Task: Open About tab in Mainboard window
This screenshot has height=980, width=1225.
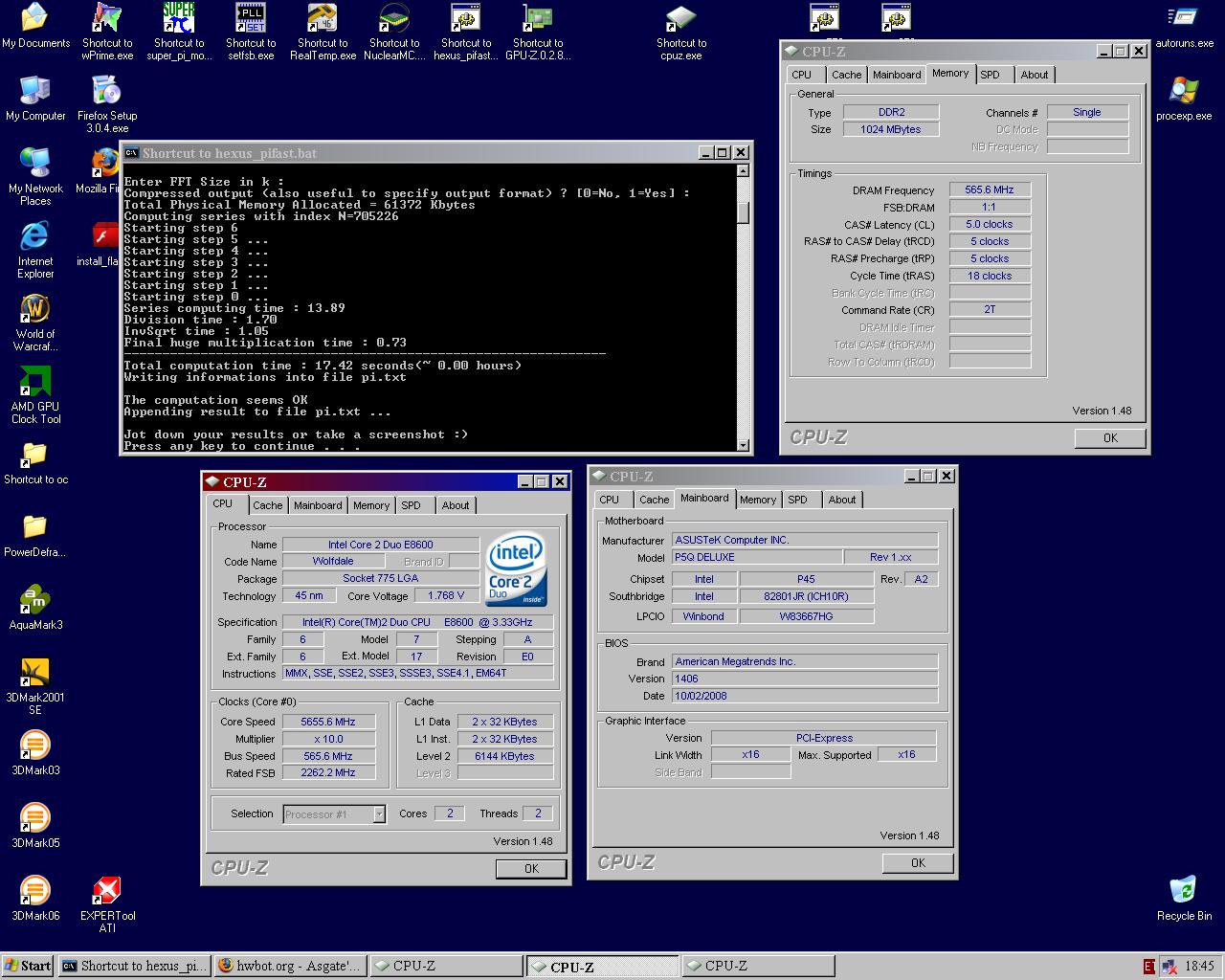Action: pos(842,500)
